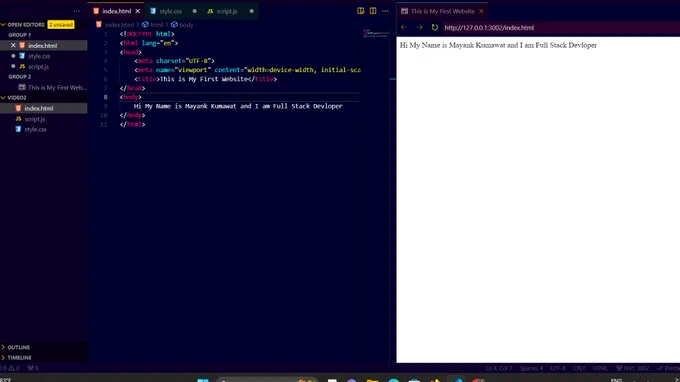Close the This is My First Website preview tab

[x=481, y=11]
